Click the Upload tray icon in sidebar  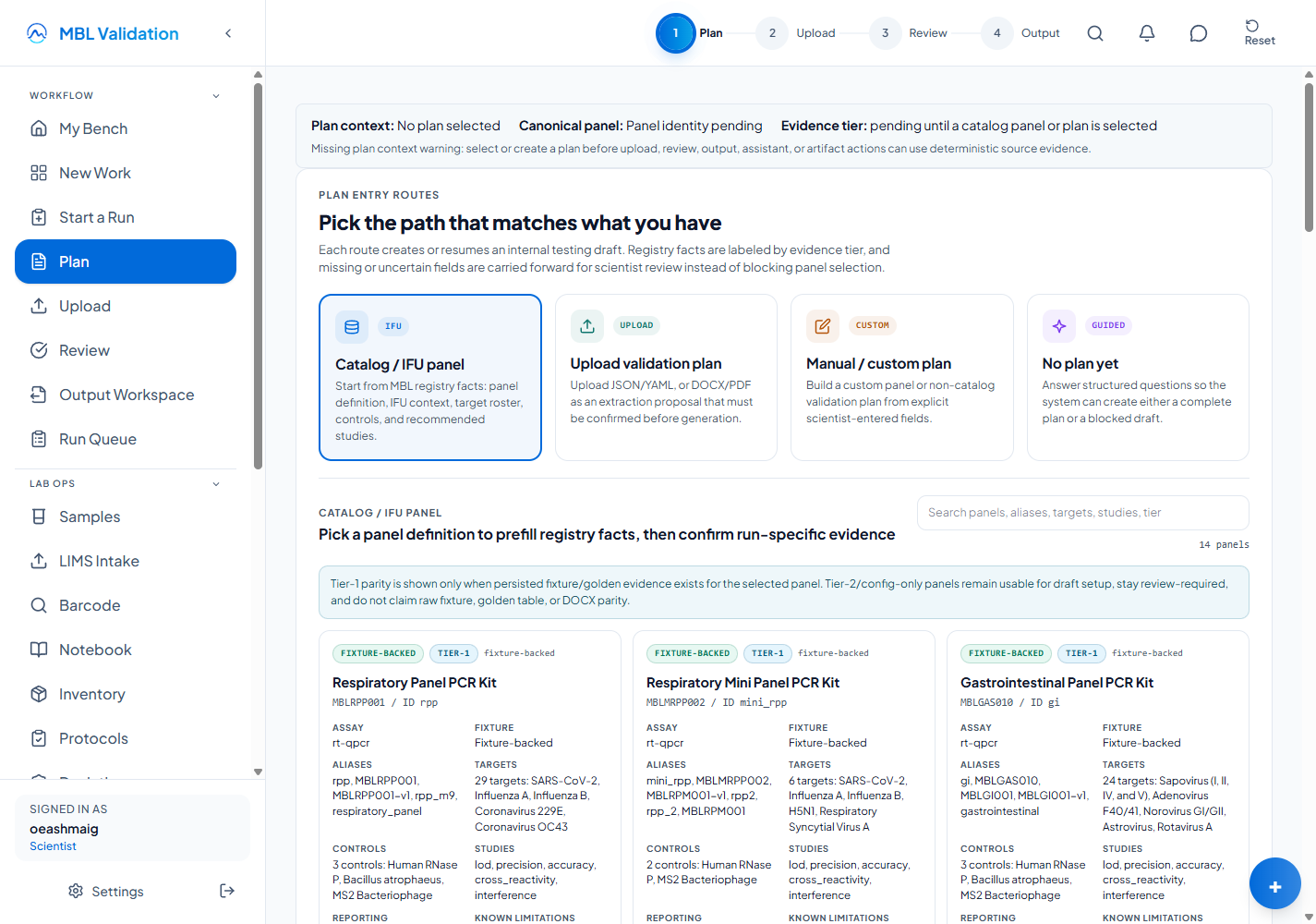point(39,306)
